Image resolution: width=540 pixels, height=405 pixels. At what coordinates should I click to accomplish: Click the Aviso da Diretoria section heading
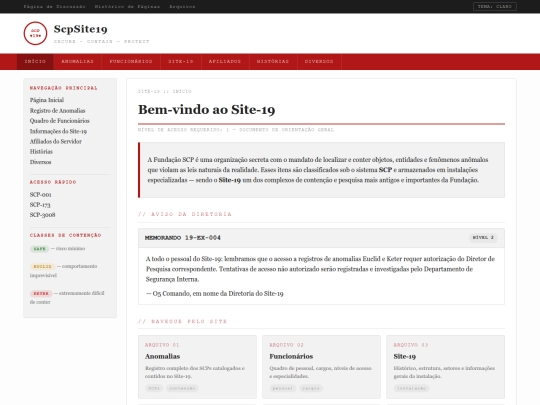tap(185, 214)
